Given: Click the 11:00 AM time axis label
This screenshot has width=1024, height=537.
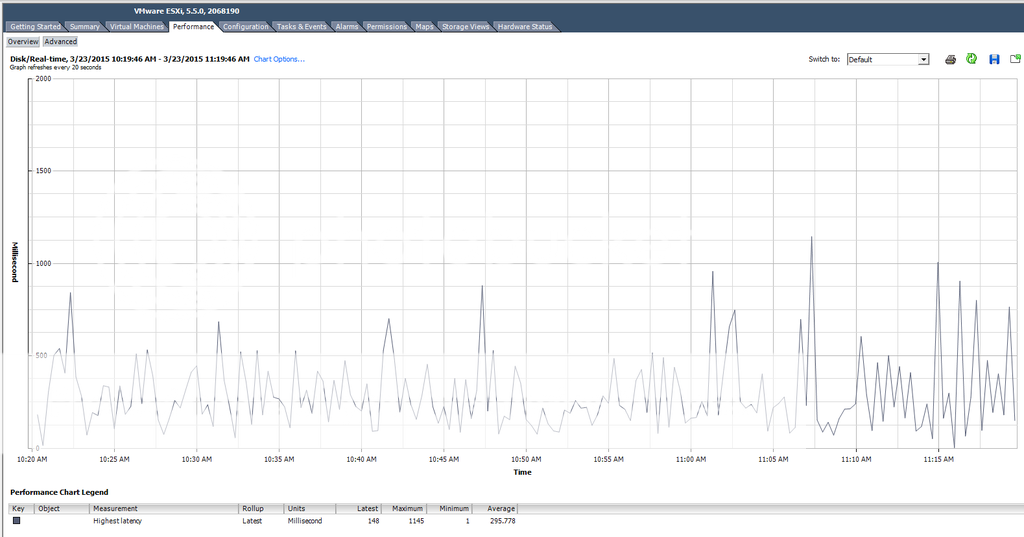Looking at the screenshot, I should pyautogui.click(x=691, y=459).
